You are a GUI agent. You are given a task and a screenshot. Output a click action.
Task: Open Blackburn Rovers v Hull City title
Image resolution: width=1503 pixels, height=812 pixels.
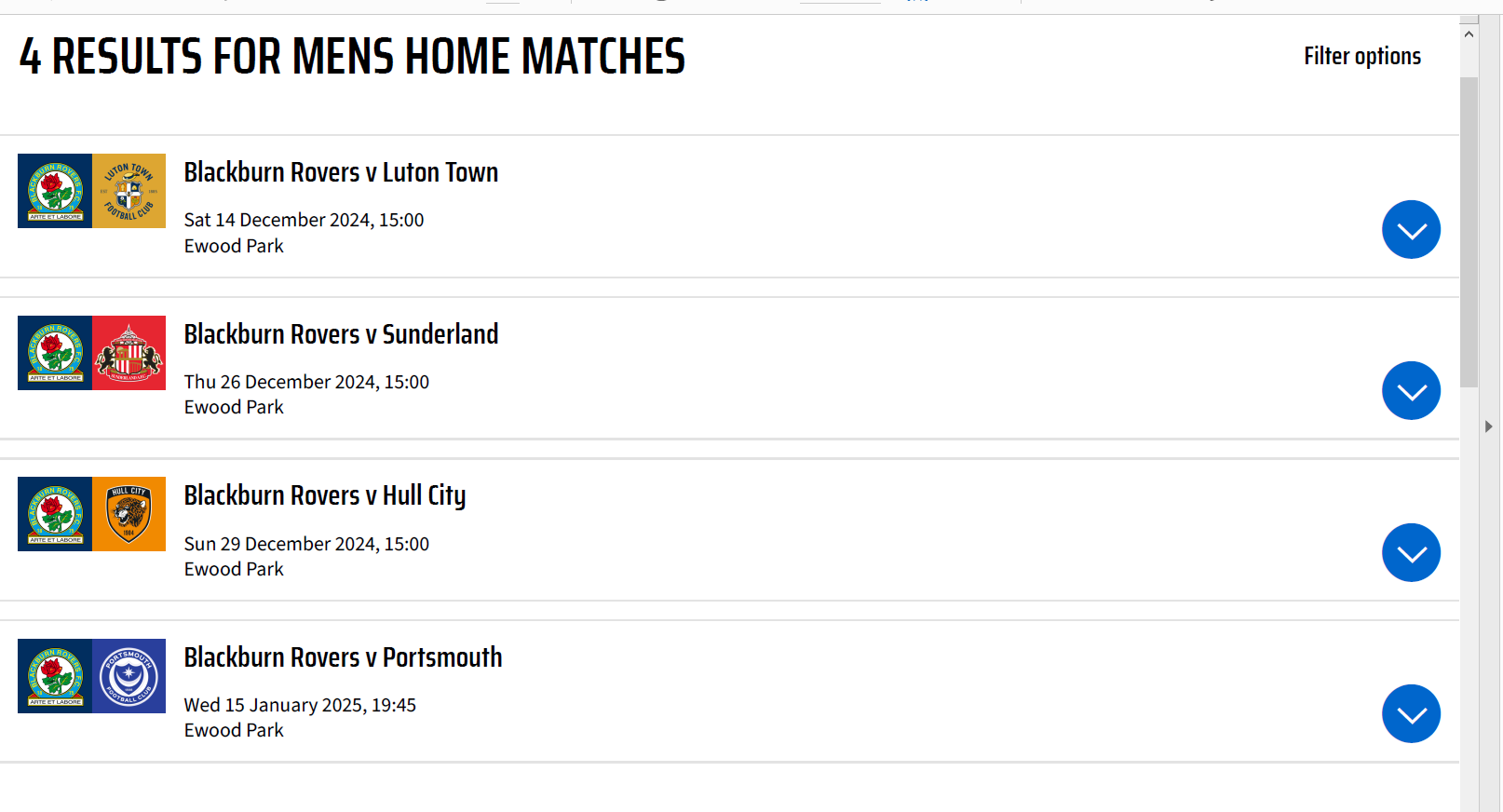(x=325, y=495)
